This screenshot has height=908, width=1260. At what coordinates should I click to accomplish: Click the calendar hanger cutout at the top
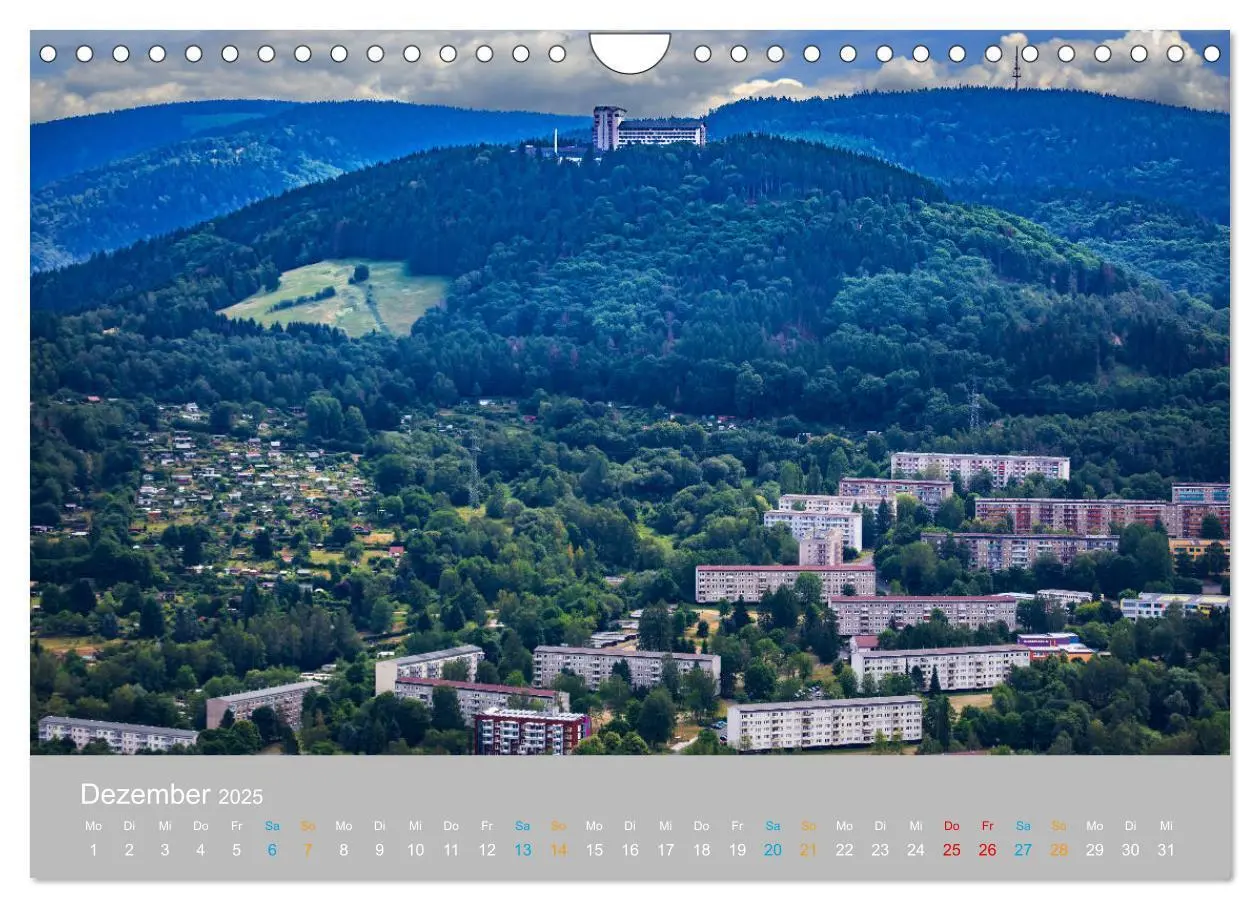(x=630, y=52)
